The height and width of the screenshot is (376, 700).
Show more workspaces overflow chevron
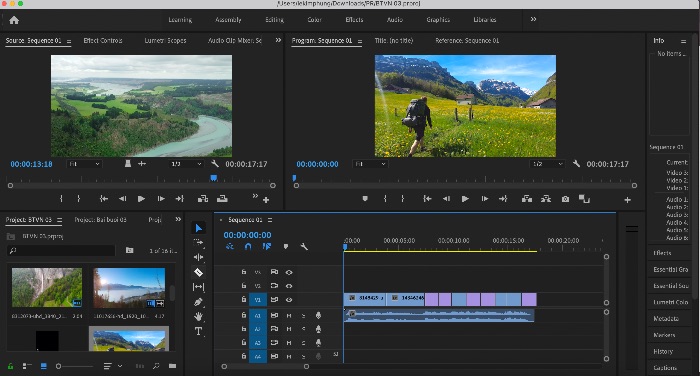(x=533, y=19)
